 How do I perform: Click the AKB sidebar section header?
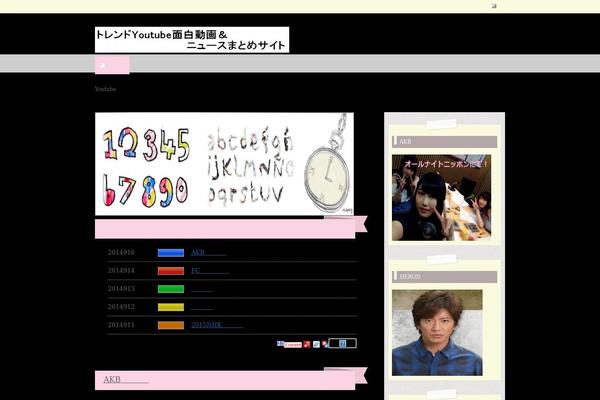click(445, 142)
